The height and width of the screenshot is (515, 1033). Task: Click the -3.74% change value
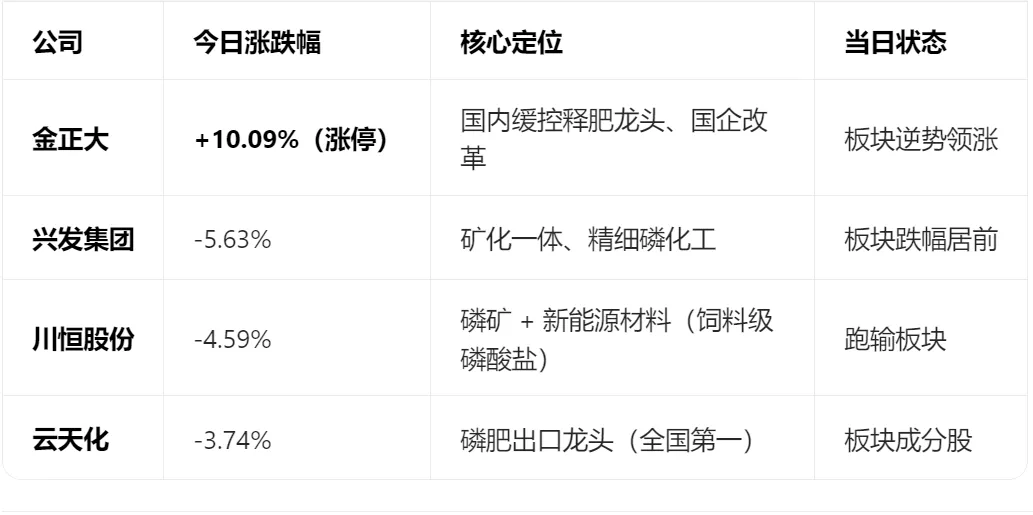tap(233, 440)
